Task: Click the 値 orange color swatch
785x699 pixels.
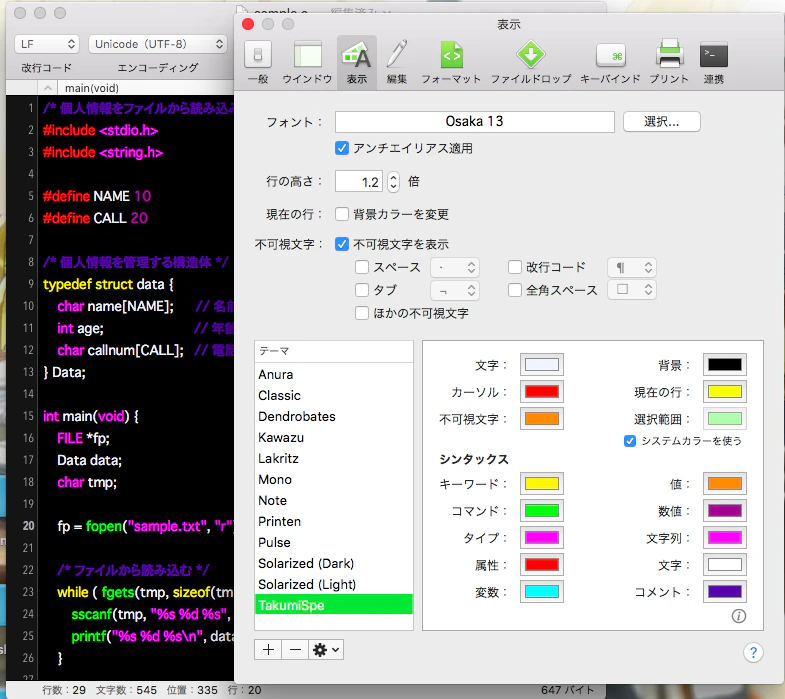Action: [x=724, y=483]
